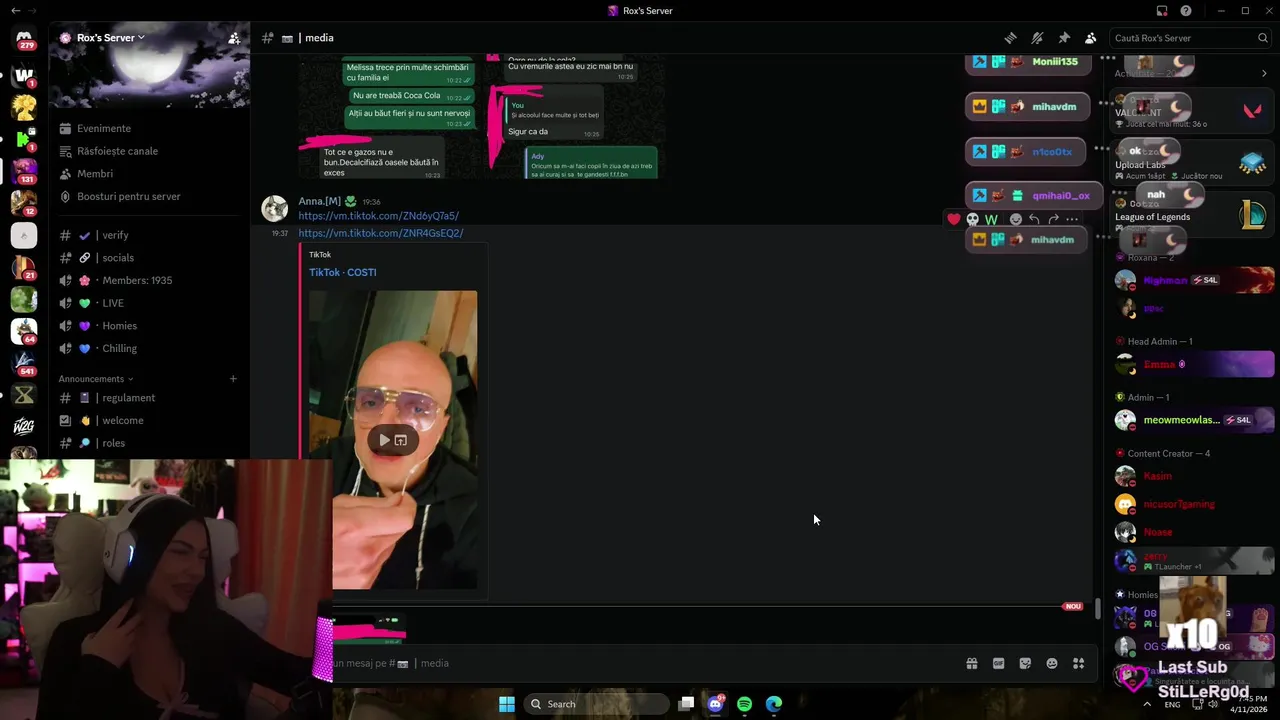Add channel to Announcements with plus
1280x720 pixels.
click(x=233, y=379)
